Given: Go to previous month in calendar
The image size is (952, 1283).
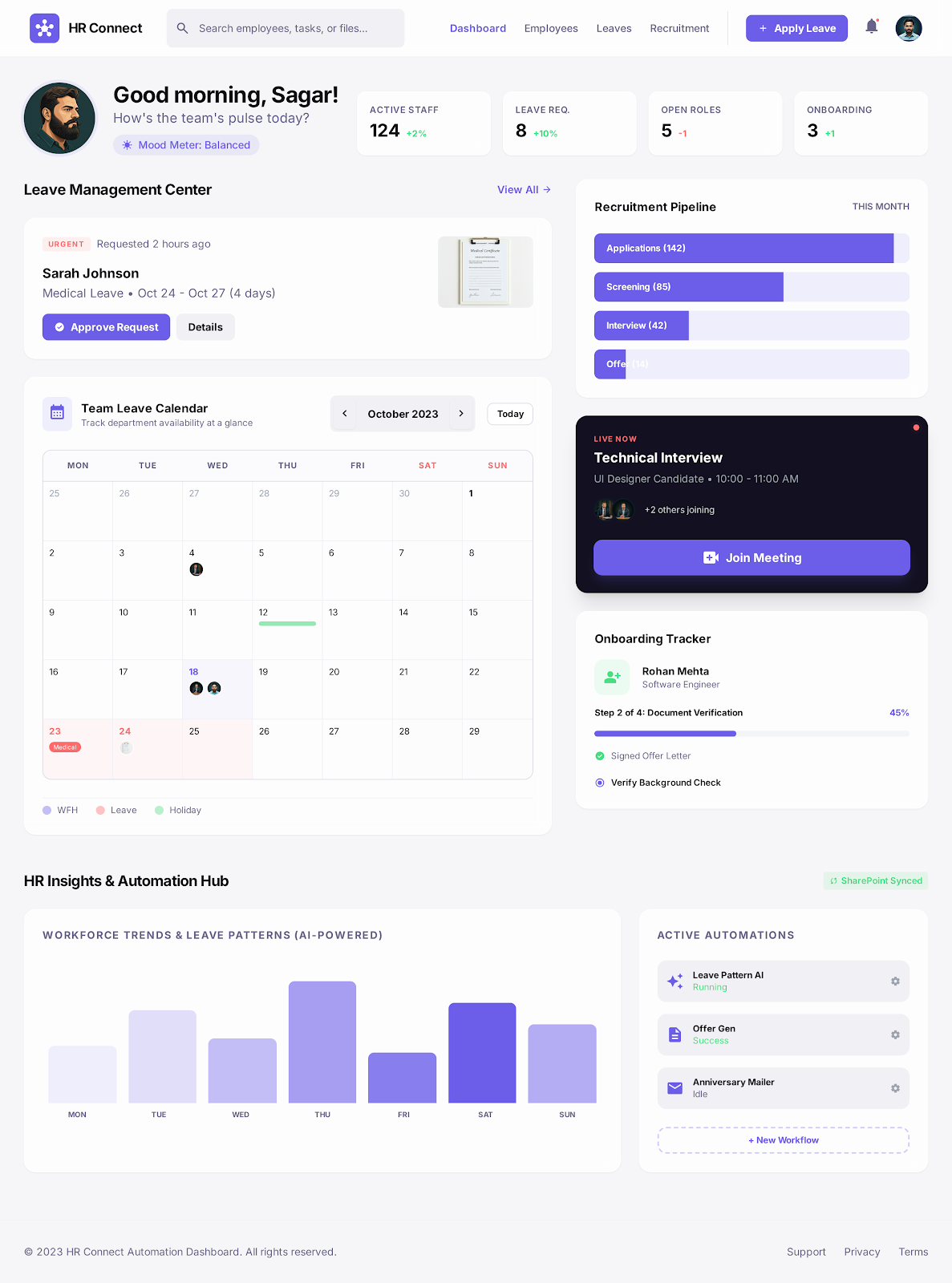Looking at the screenshot, I should [x=345, y=414].
